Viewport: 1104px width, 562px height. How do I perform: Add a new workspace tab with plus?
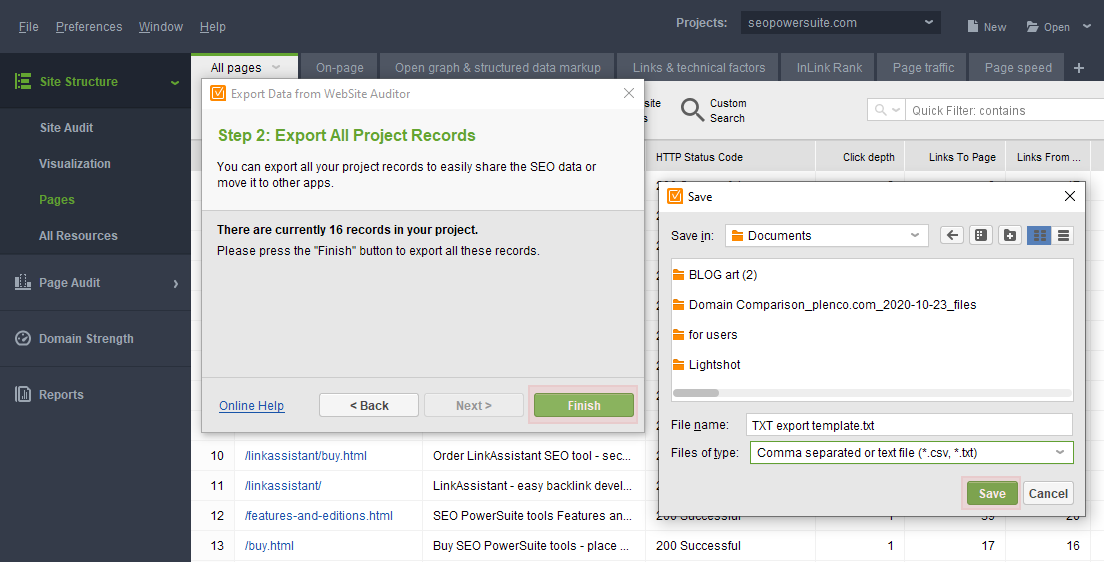[1079, 68]
